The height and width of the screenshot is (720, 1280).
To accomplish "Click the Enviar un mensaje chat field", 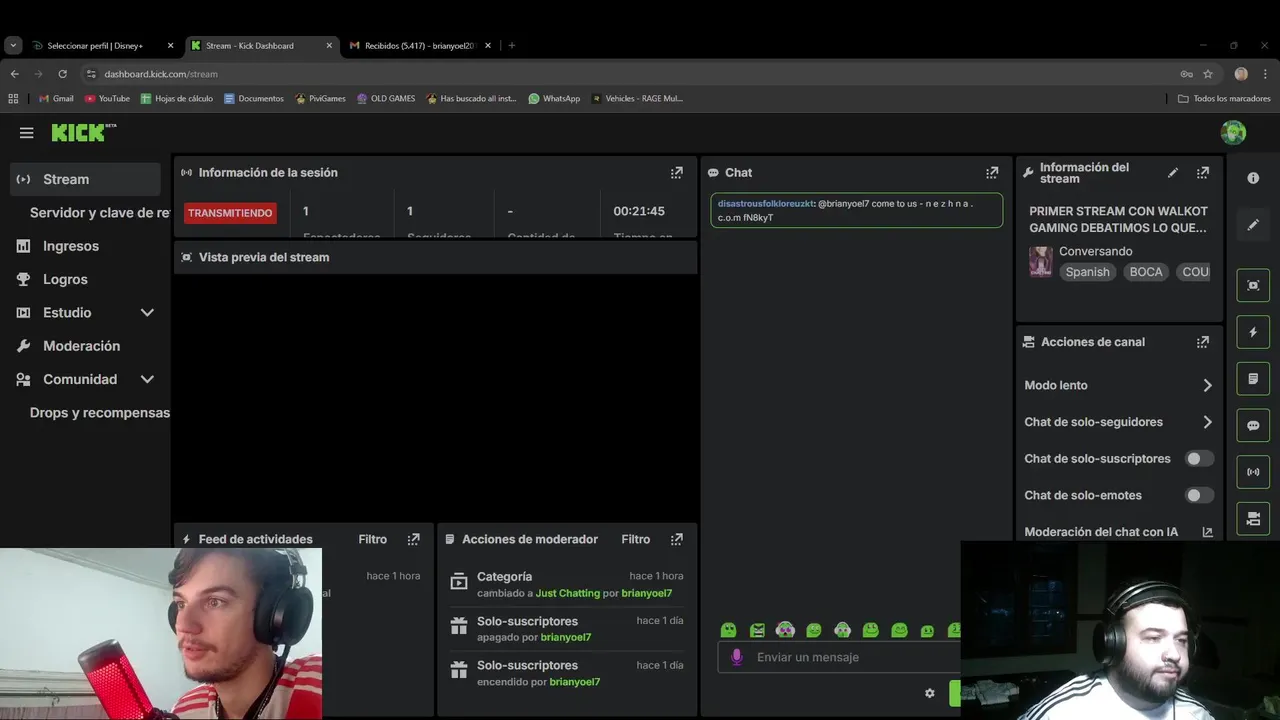I will pos(840,657).
